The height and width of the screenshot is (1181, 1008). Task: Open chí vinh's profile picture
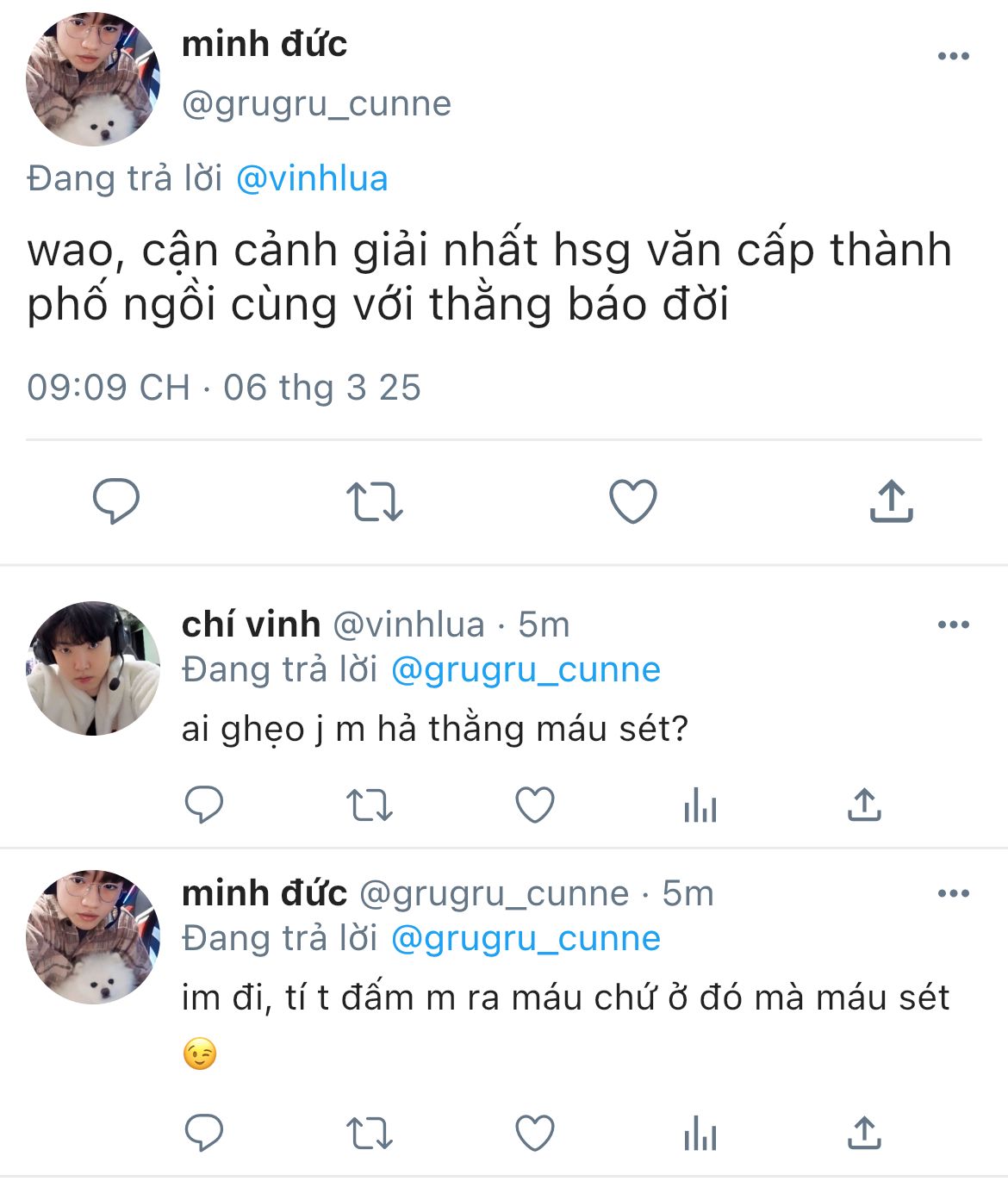(x=93, y=668)
